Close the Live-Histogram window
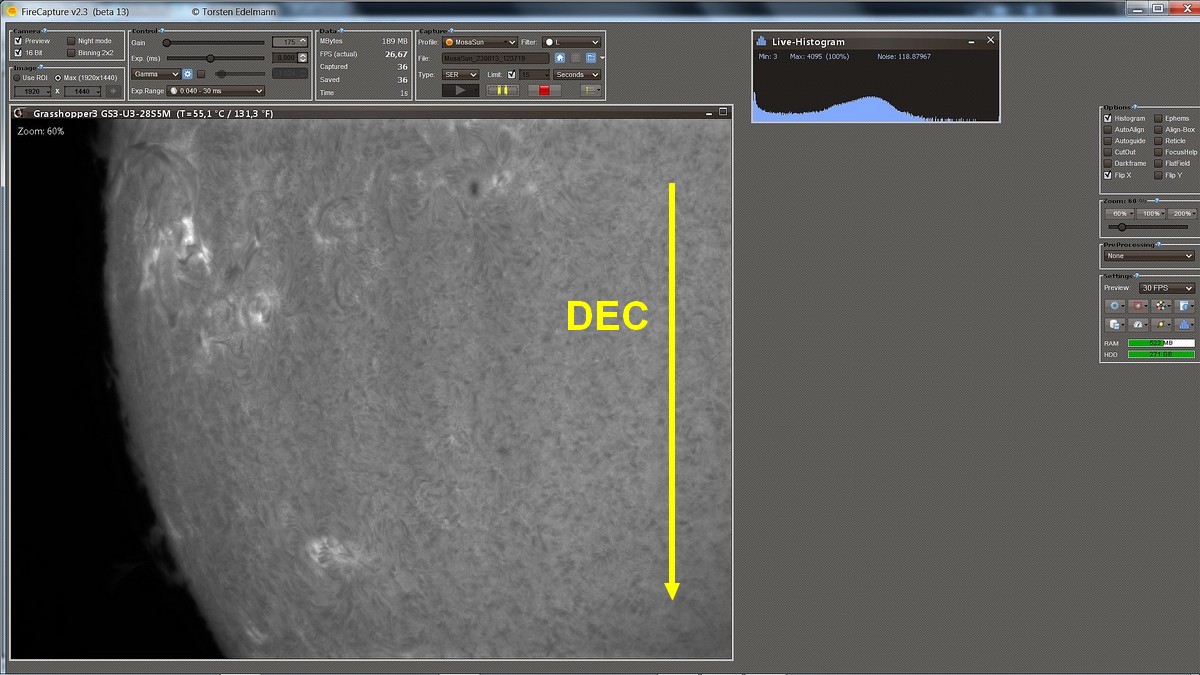1200x675 pixels. pos(990,40)
